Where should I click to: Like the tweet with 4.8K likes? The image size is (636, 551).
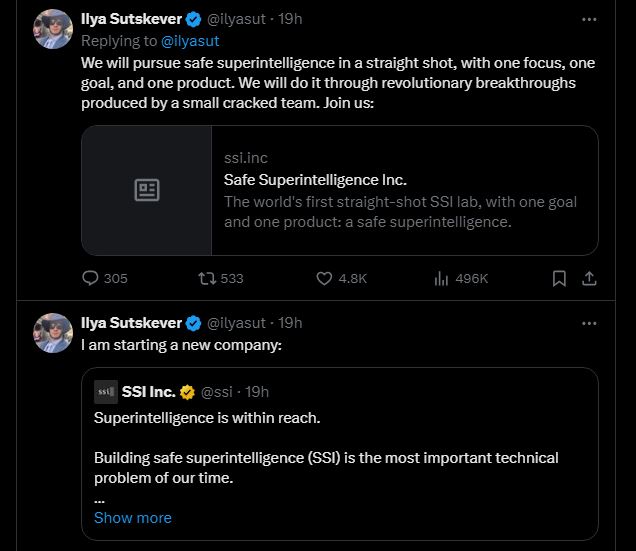pyautogui.click(x=324, y=278)
